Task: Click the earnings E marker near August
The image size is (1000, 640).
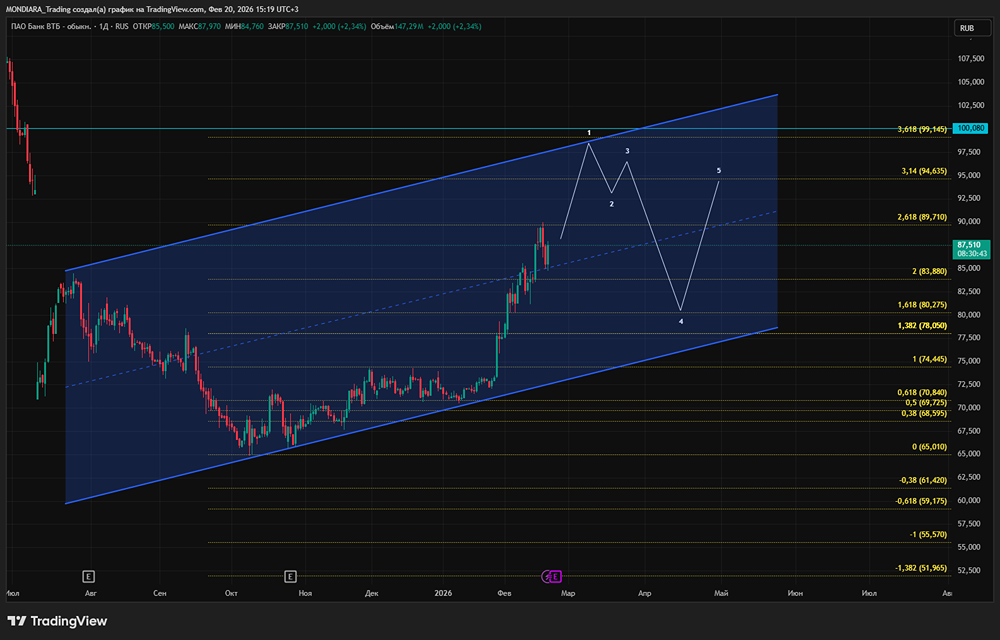Action: (x=89, y=576)
